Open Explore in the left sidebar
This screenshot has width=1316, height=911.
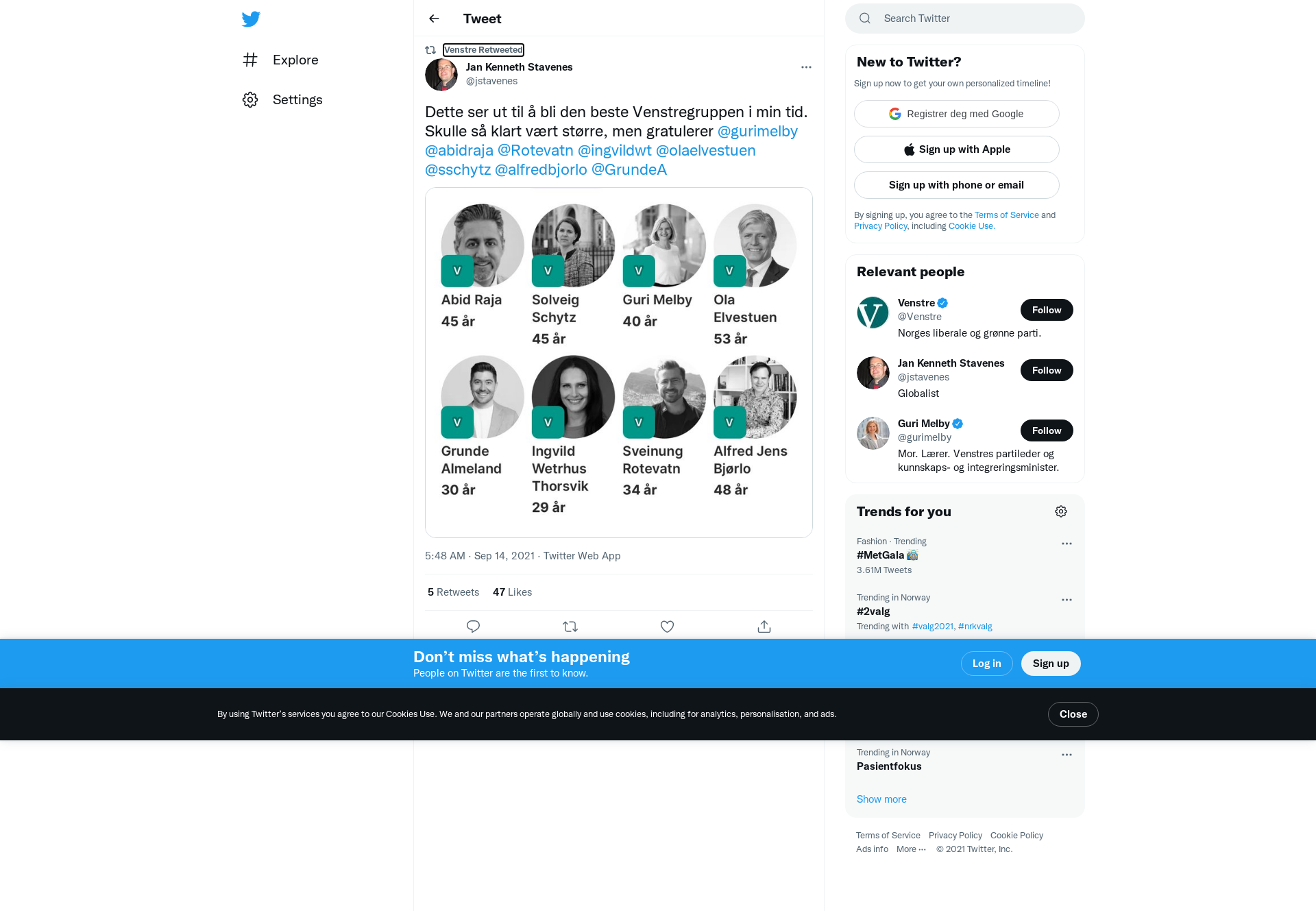(280, 60)
